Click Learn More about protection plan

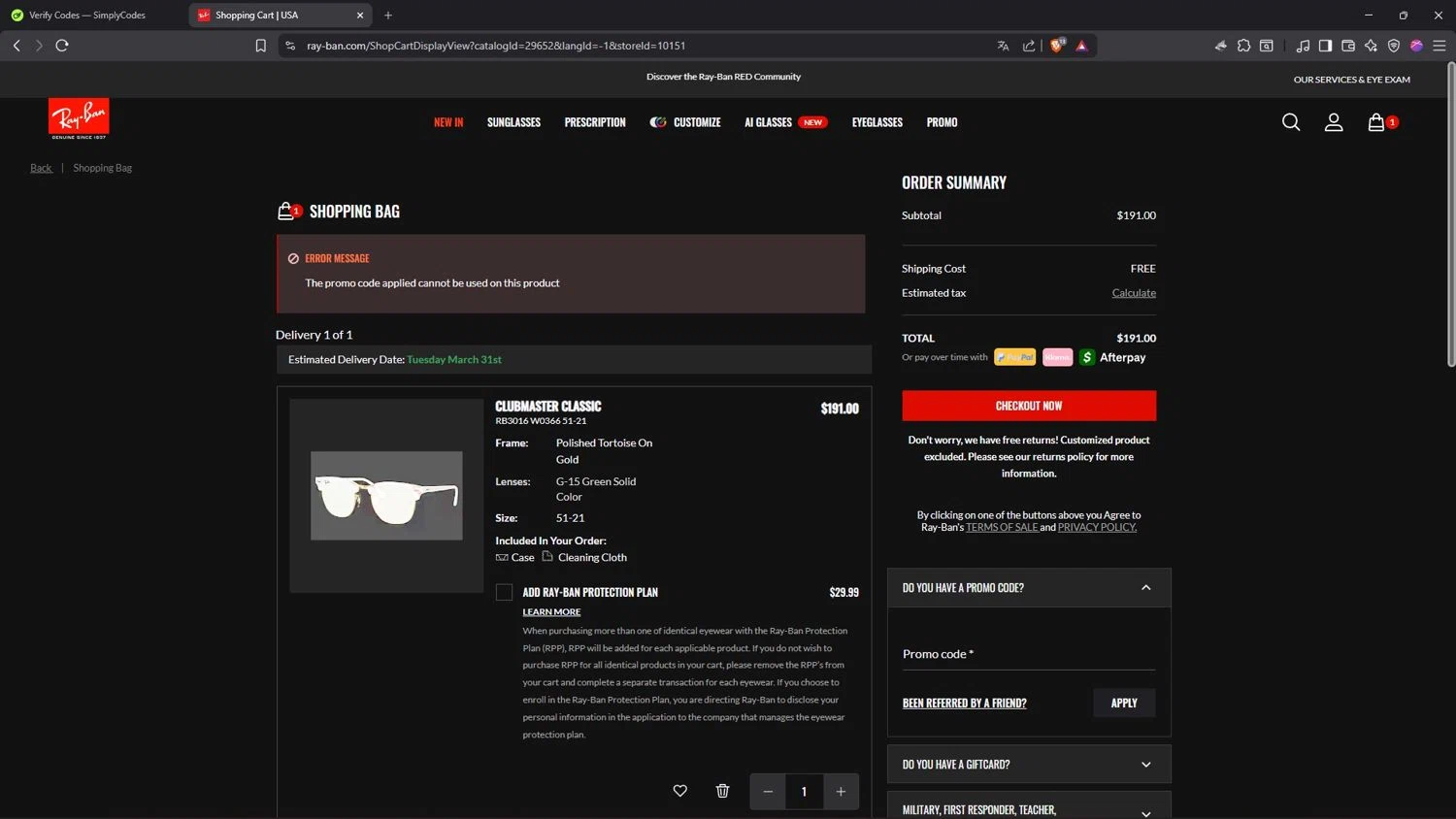click(551, 612)
